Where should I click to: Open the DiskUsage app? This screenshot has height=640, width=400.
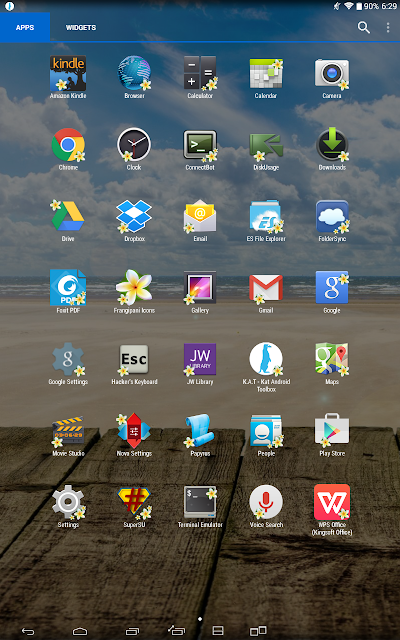click(x=266, y=146)
